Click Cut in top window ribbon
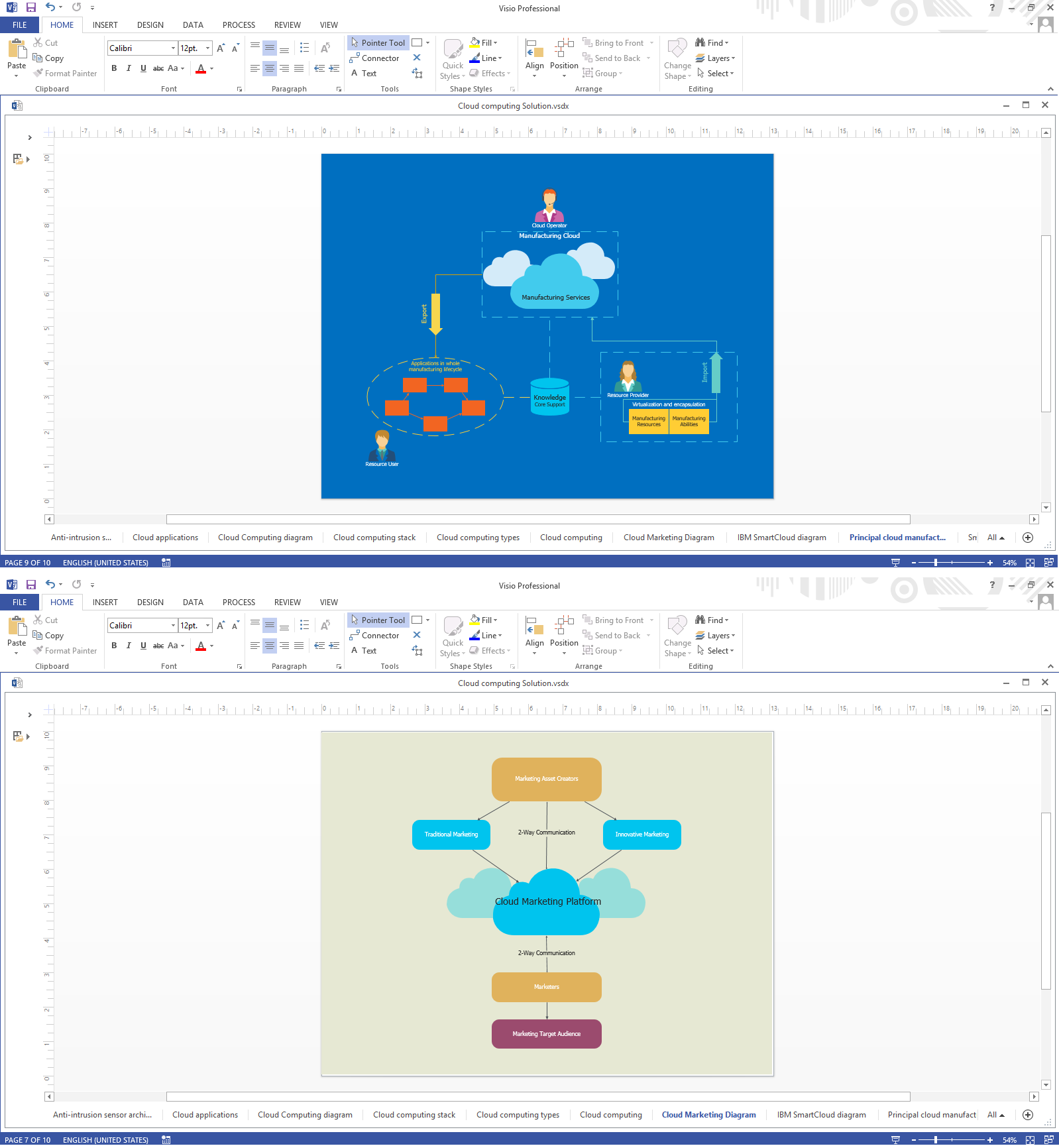This screenshot has width=1059, height=1148. coord(46,43)
